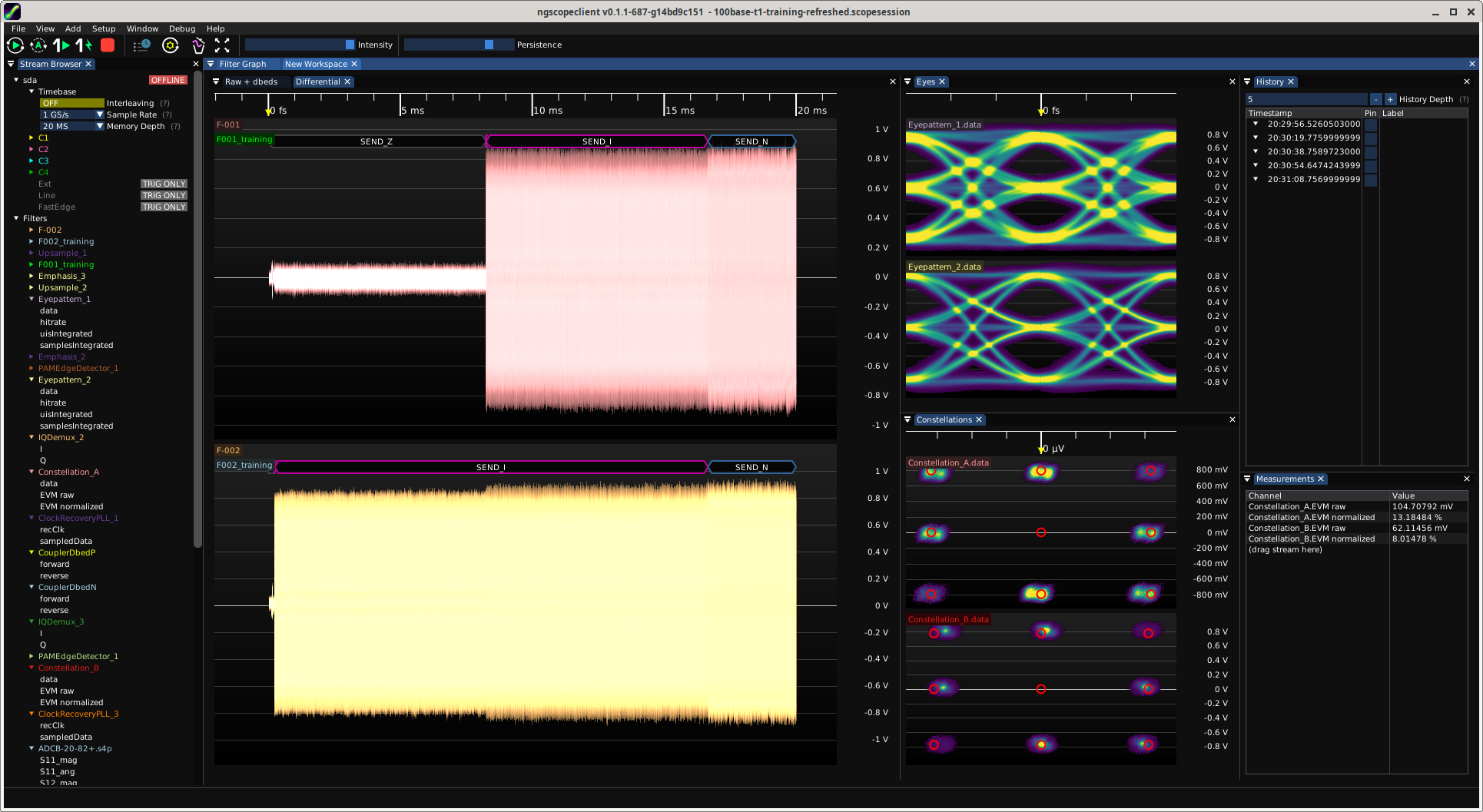
Task: Click the History Depth help question mark
Action: coord(1464,99)
